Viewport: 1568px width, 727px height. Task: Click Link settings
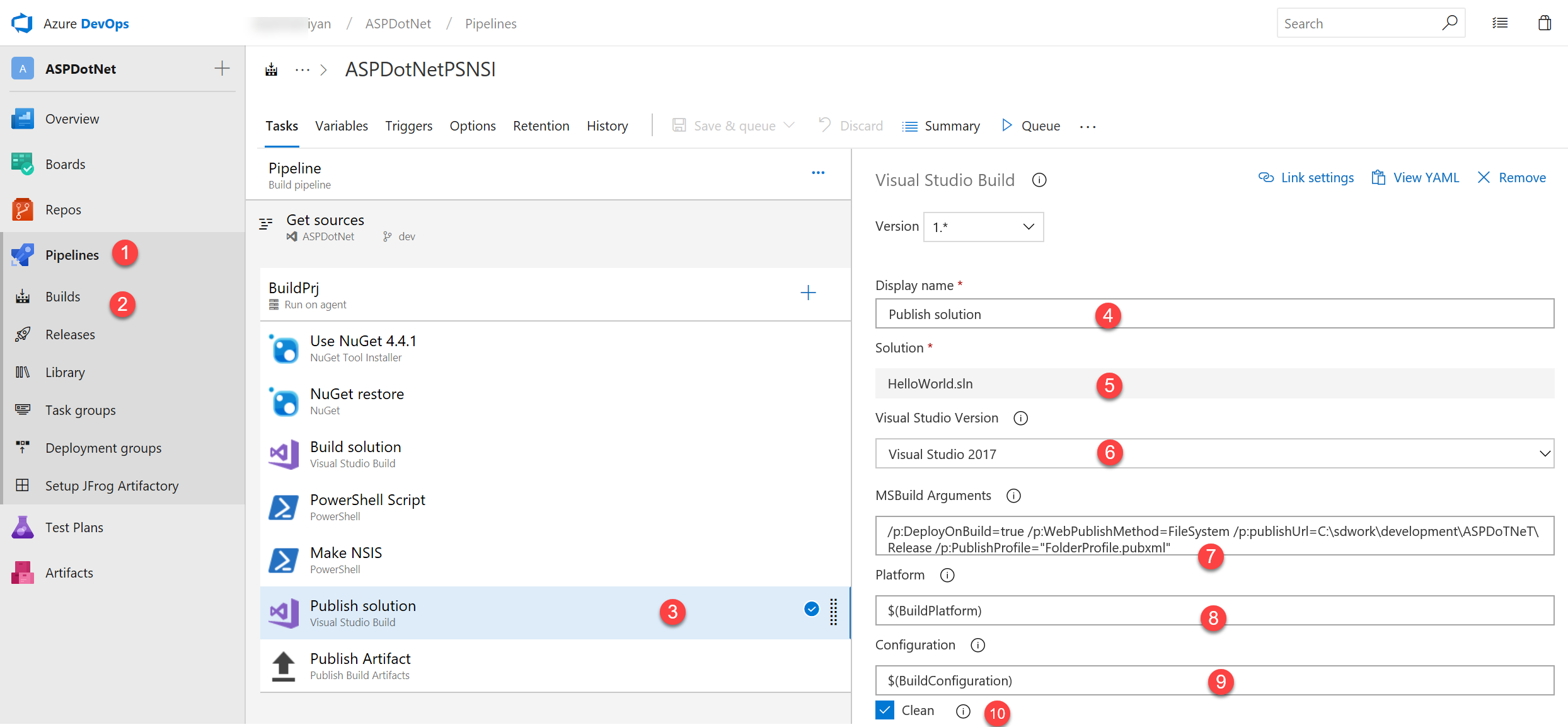[x=1306, y=178]
